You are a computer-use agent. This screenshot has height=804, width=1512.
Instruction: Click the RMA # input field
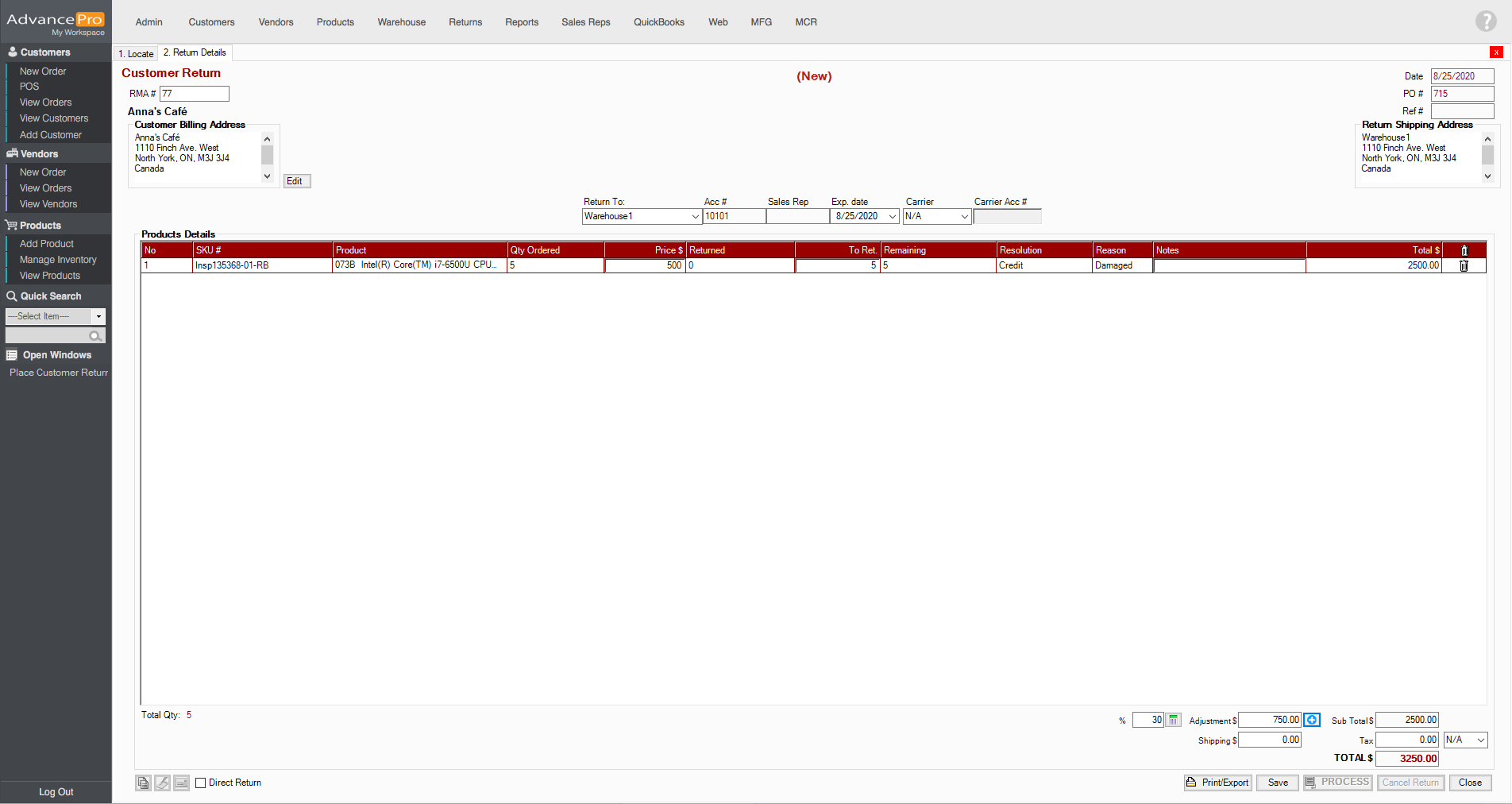coord(195,94)
